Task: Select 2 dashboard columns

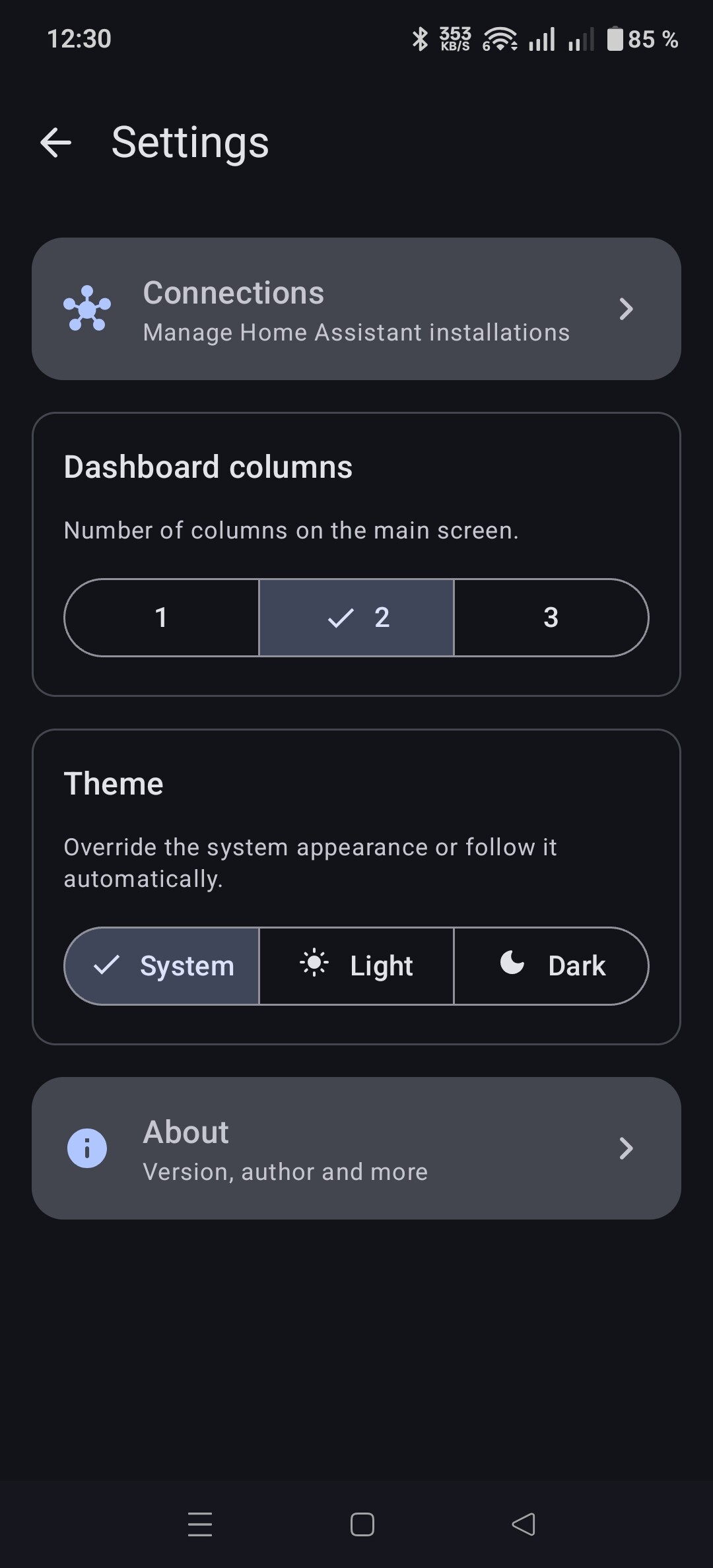Action: (x=356, y=618)
